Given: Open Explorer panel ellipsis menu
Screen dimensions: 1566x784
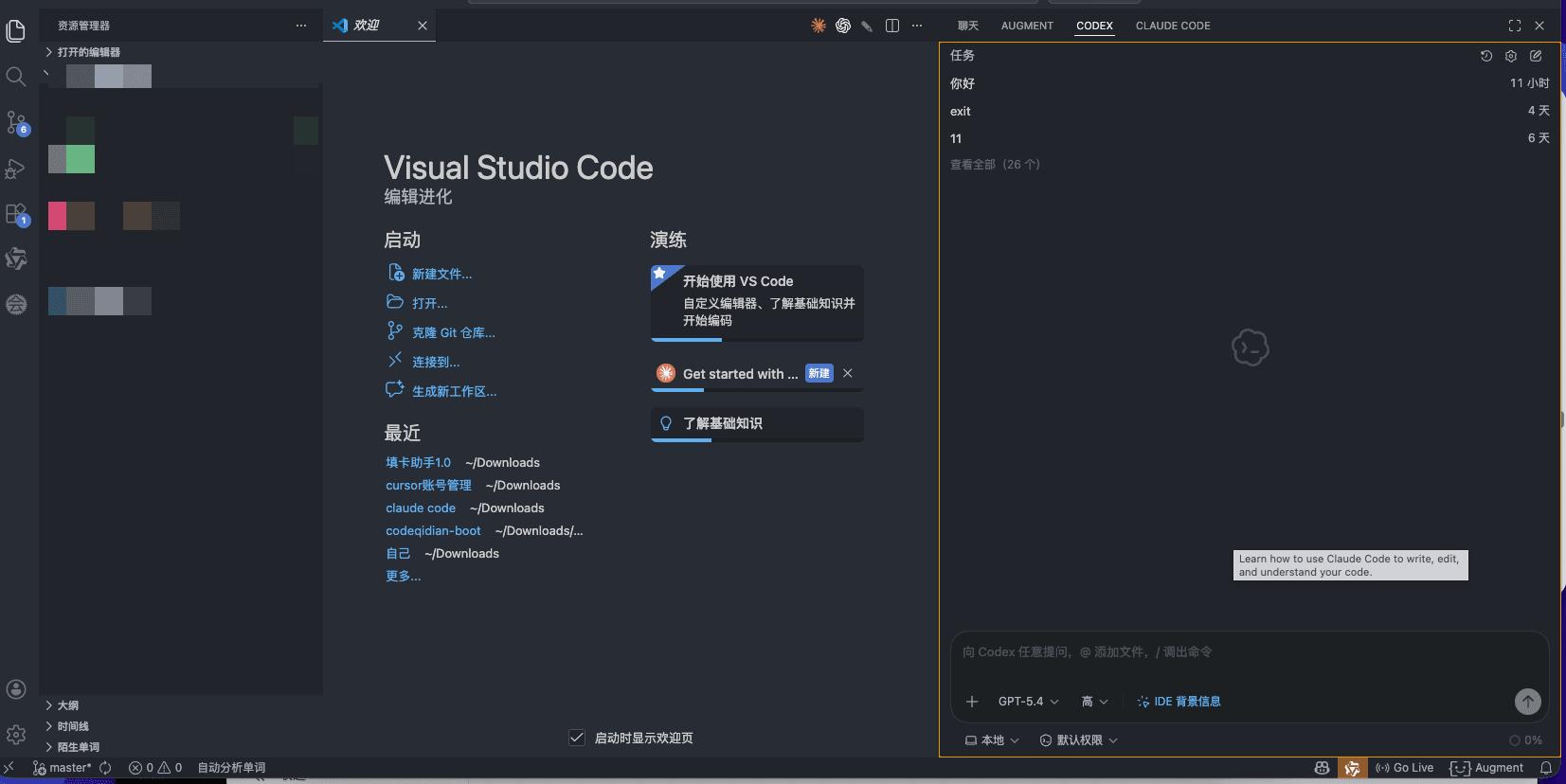Looking at the screenshot, I should 301,26.
